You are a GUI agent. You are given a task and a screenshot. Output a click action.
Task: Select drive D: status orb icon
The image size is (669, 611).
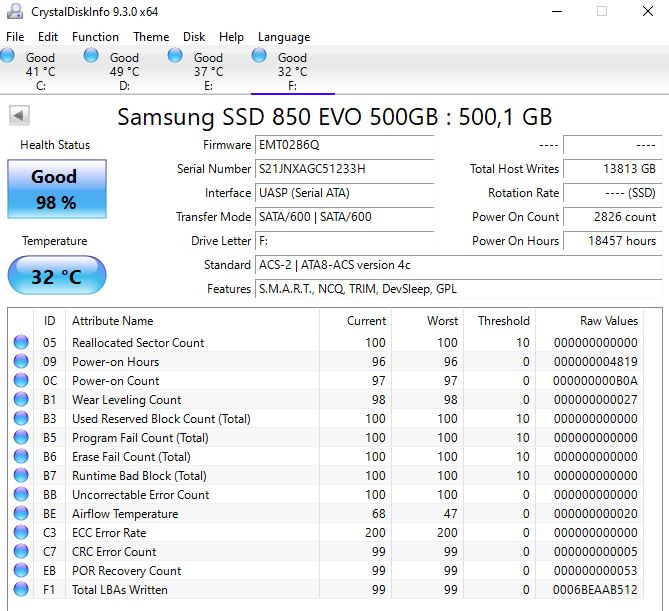click(x=92, y=57)
